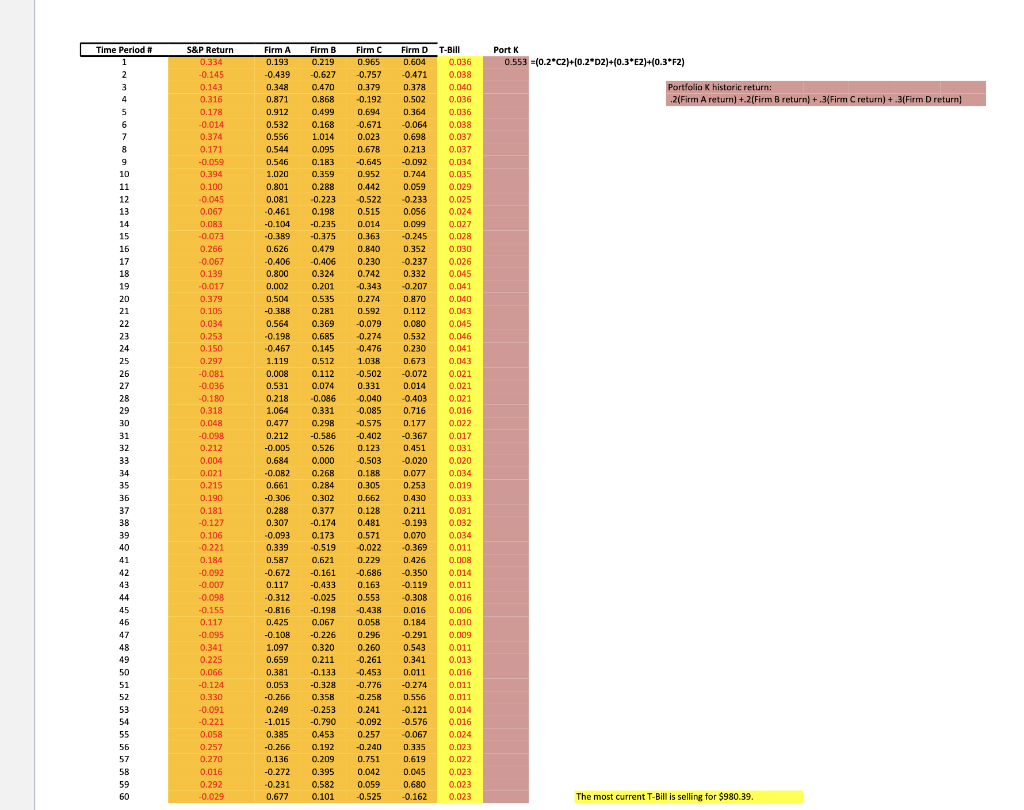Click the formula text =(0.2*C2)+(0.2*D2)+(0.3*E2)+(0.3*F2)
Image resolution: width=1024 pixels, height=810 pixels.
pyautogui.click(x=607, y=62)
